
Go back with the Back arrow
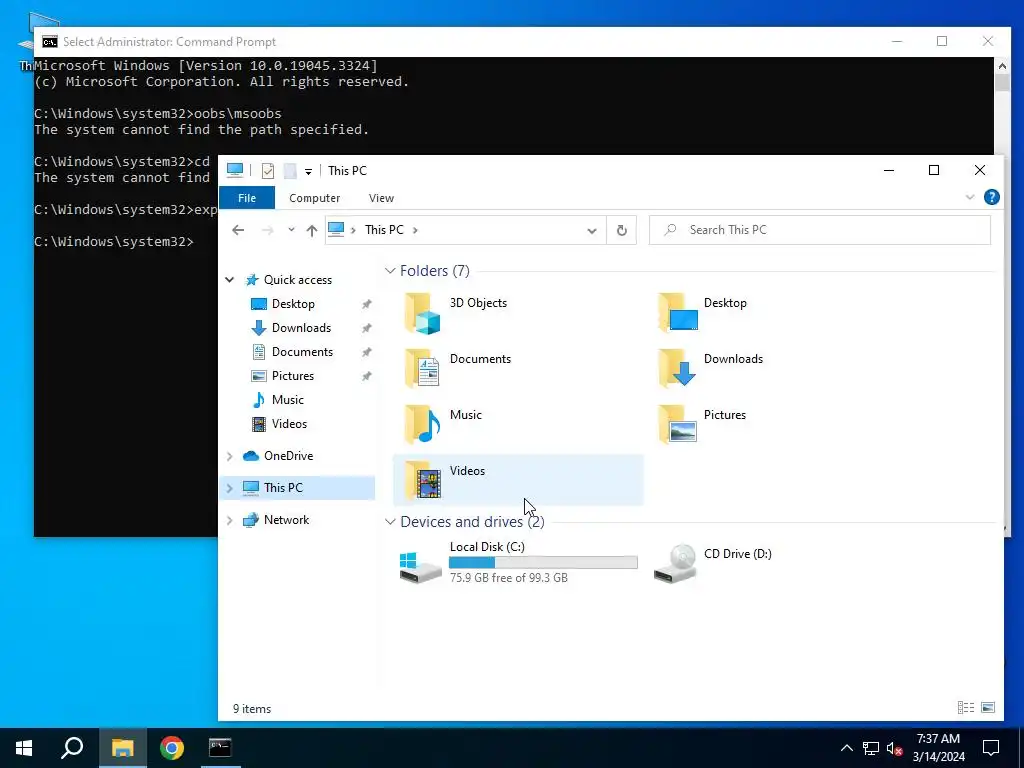click(238, 230)
